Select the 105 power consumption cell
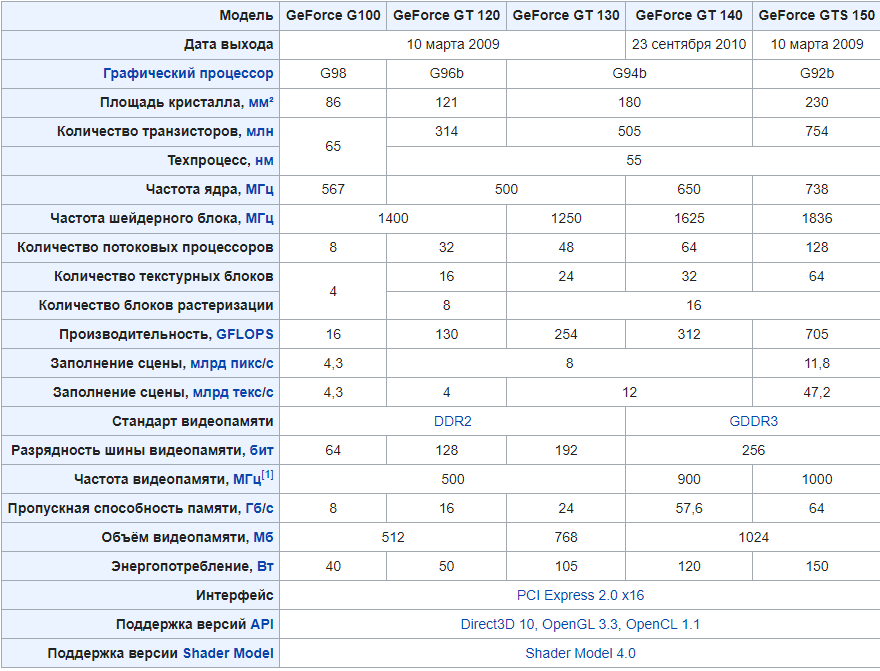This screenshot has width=880, height=671. [x=566, y=567]
